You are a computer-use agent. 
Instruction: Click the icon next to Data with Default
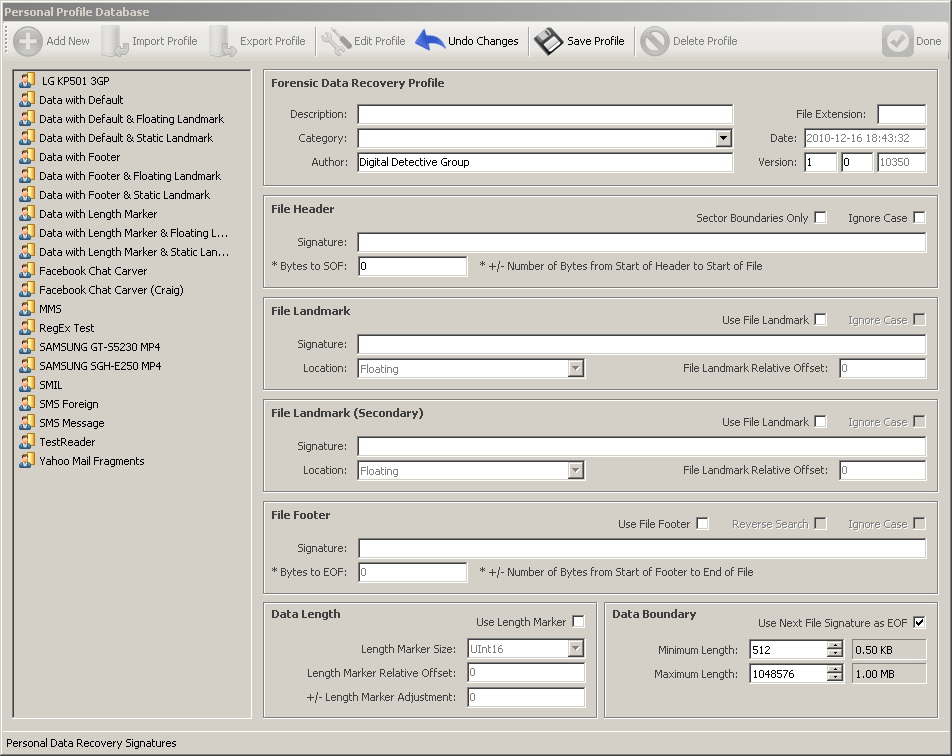[x=27, y=99]
